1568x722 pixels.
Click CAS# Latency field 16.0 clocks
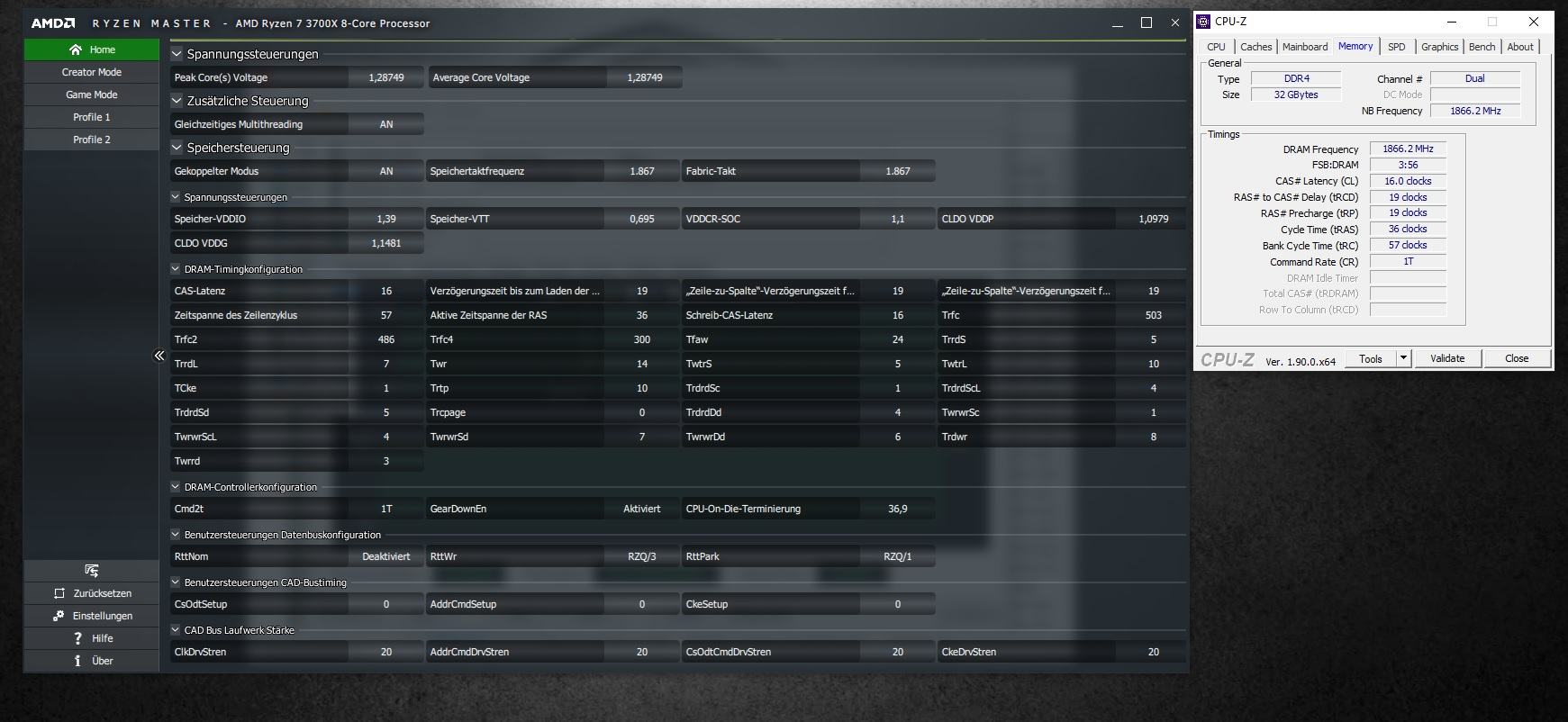(1408, 181)
